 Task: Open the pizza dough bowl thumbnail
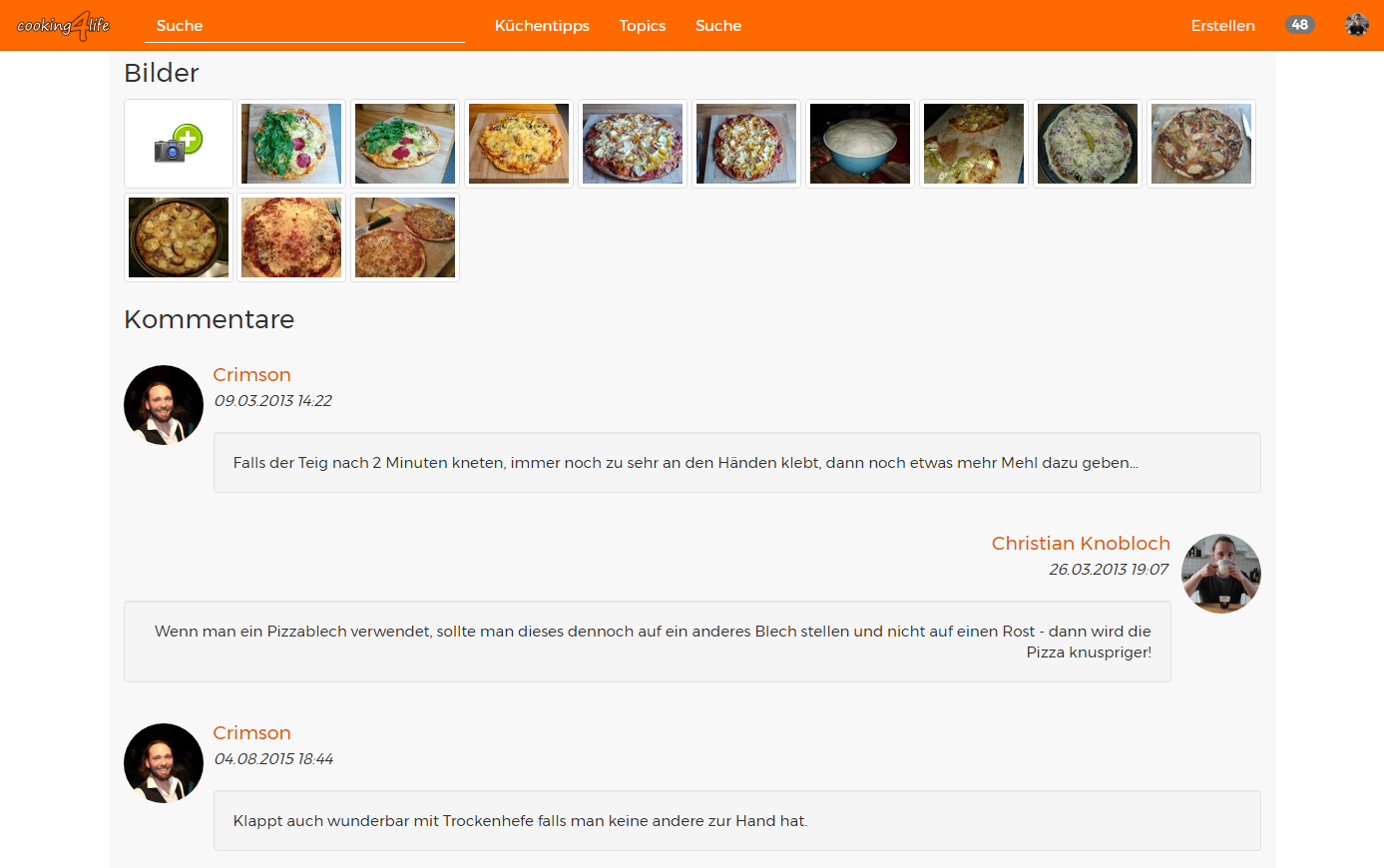tap(860, 144)
